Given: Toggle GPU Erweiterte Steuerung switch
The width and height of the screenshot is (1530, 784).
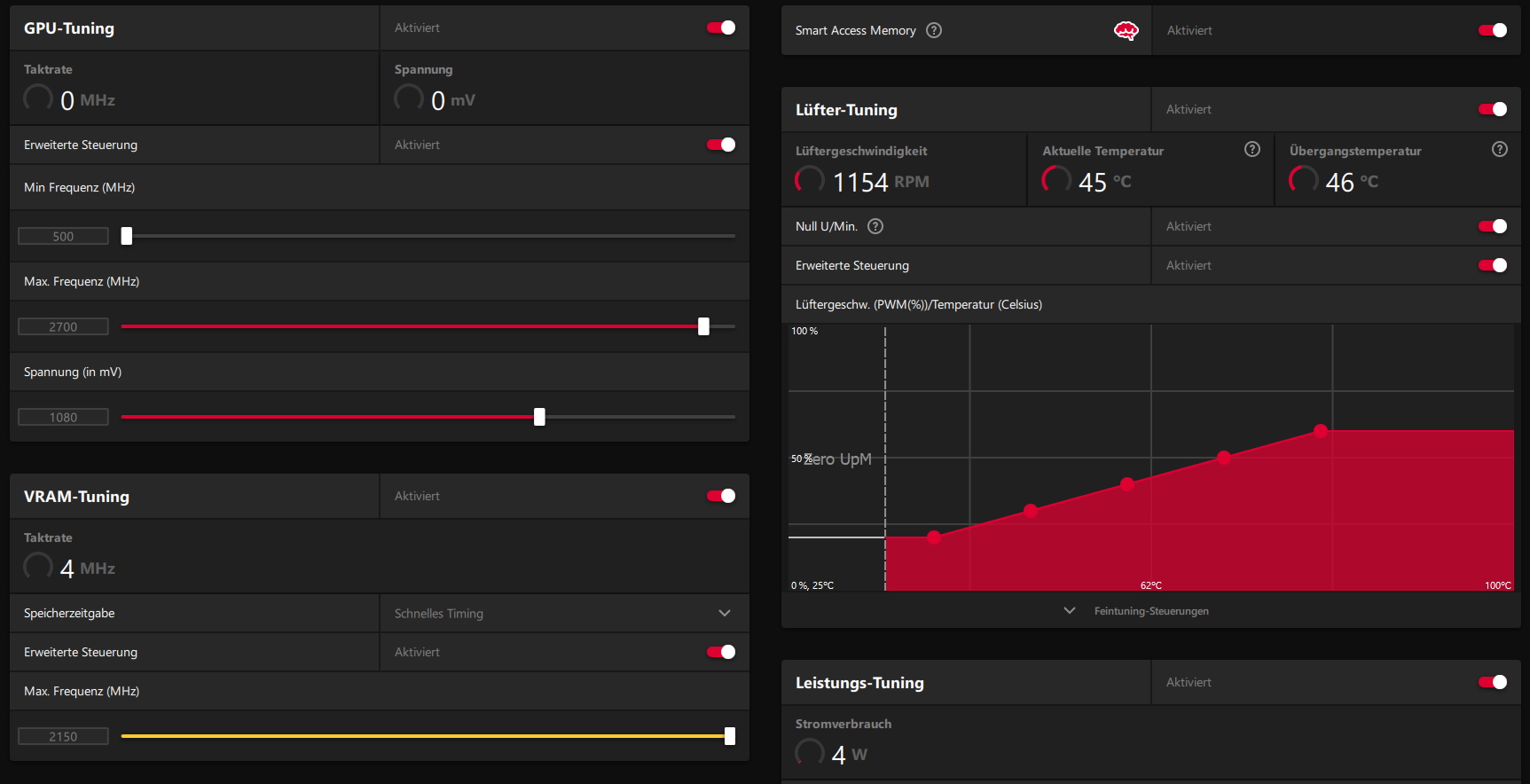Looking at the screenshot, I should [x=721, y=145].
